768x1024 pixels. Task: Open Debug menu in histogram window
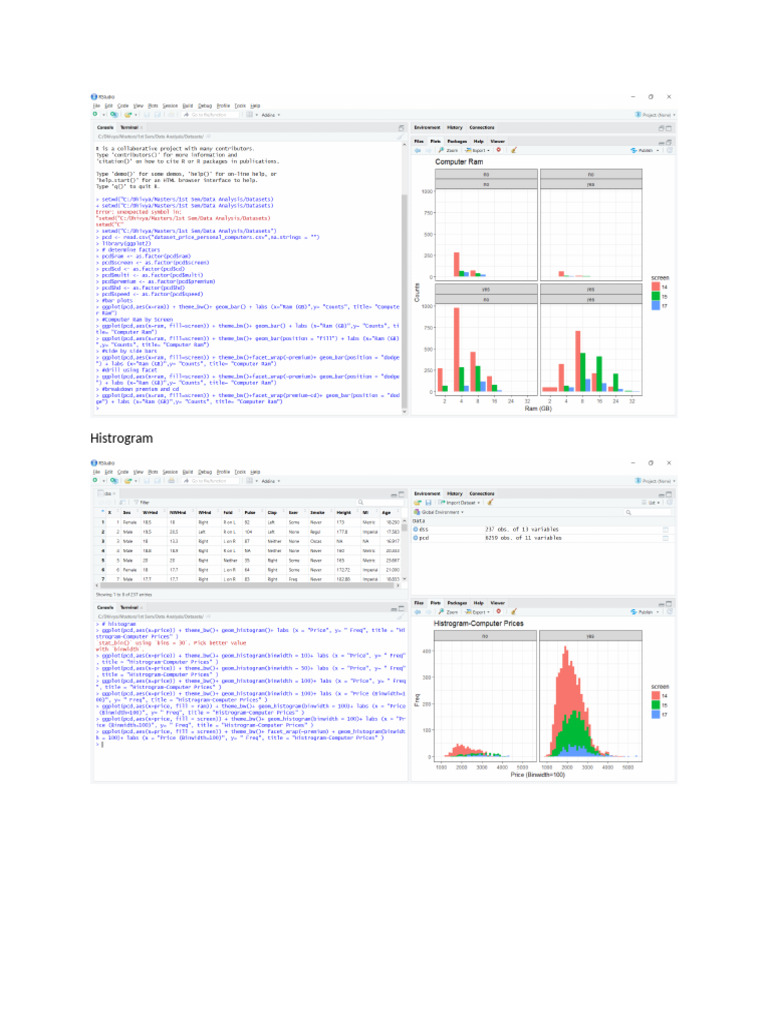coord(205,472)
